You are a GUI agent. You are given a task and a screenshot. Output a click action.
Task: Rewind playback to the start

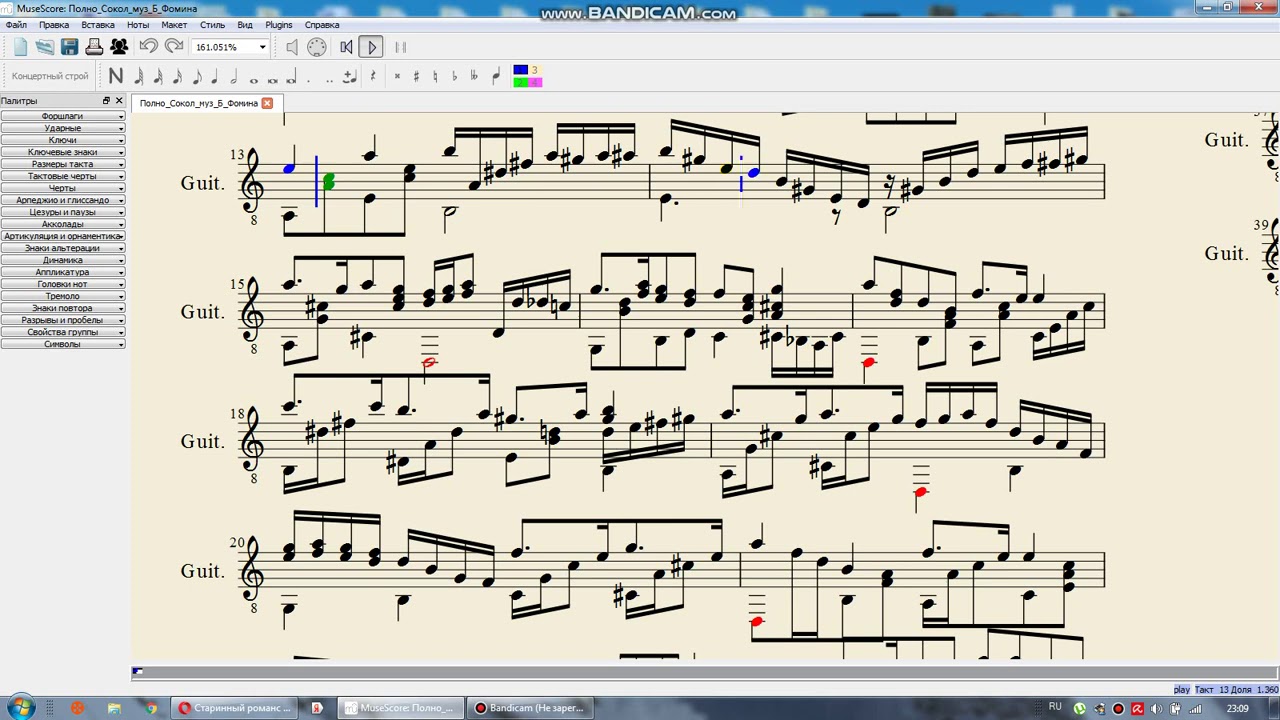[x=346, y=47]
